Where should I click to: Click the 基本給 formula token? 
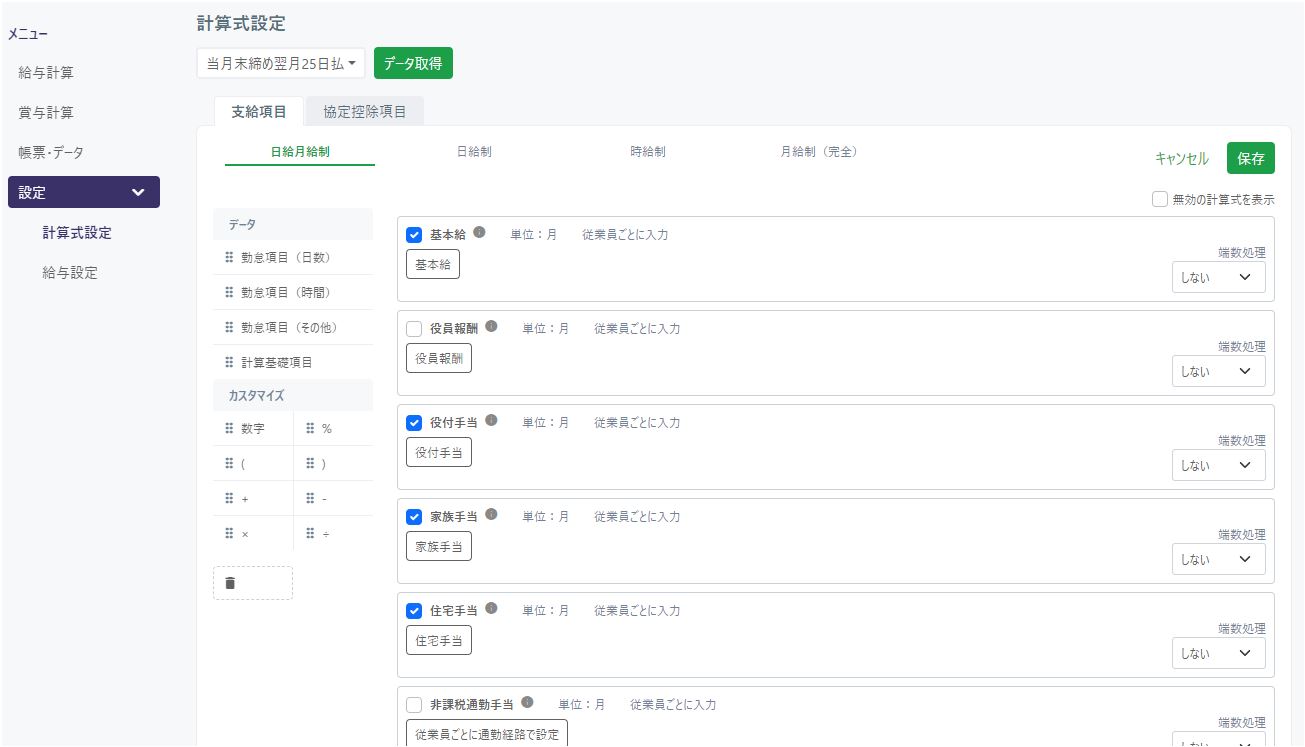point(433,264)
